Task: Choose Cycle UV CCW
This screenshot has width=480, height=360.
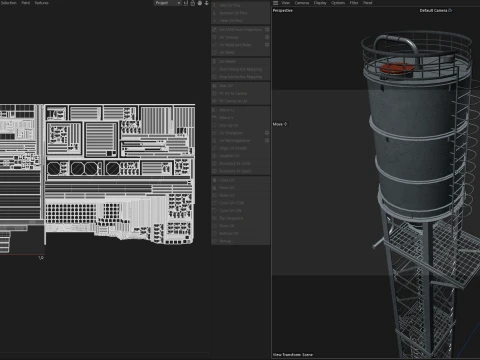Action: [240, 203]
